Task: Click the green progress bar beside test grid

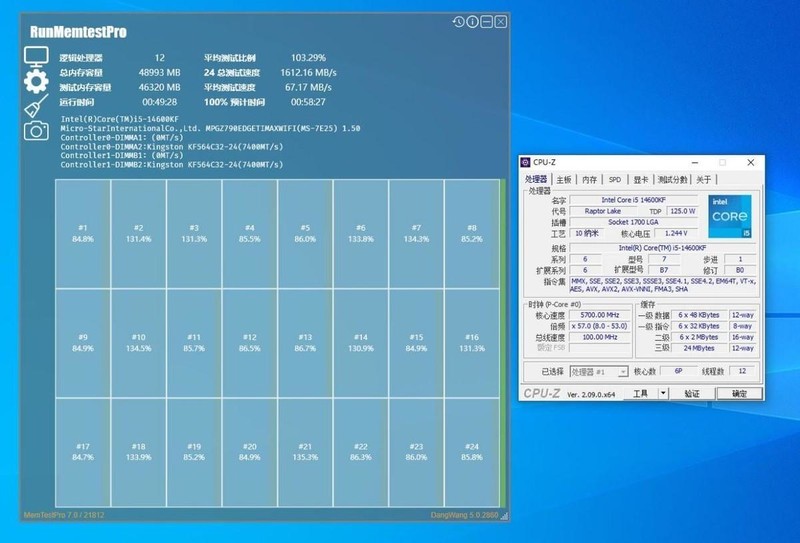Action: [503, 343]
